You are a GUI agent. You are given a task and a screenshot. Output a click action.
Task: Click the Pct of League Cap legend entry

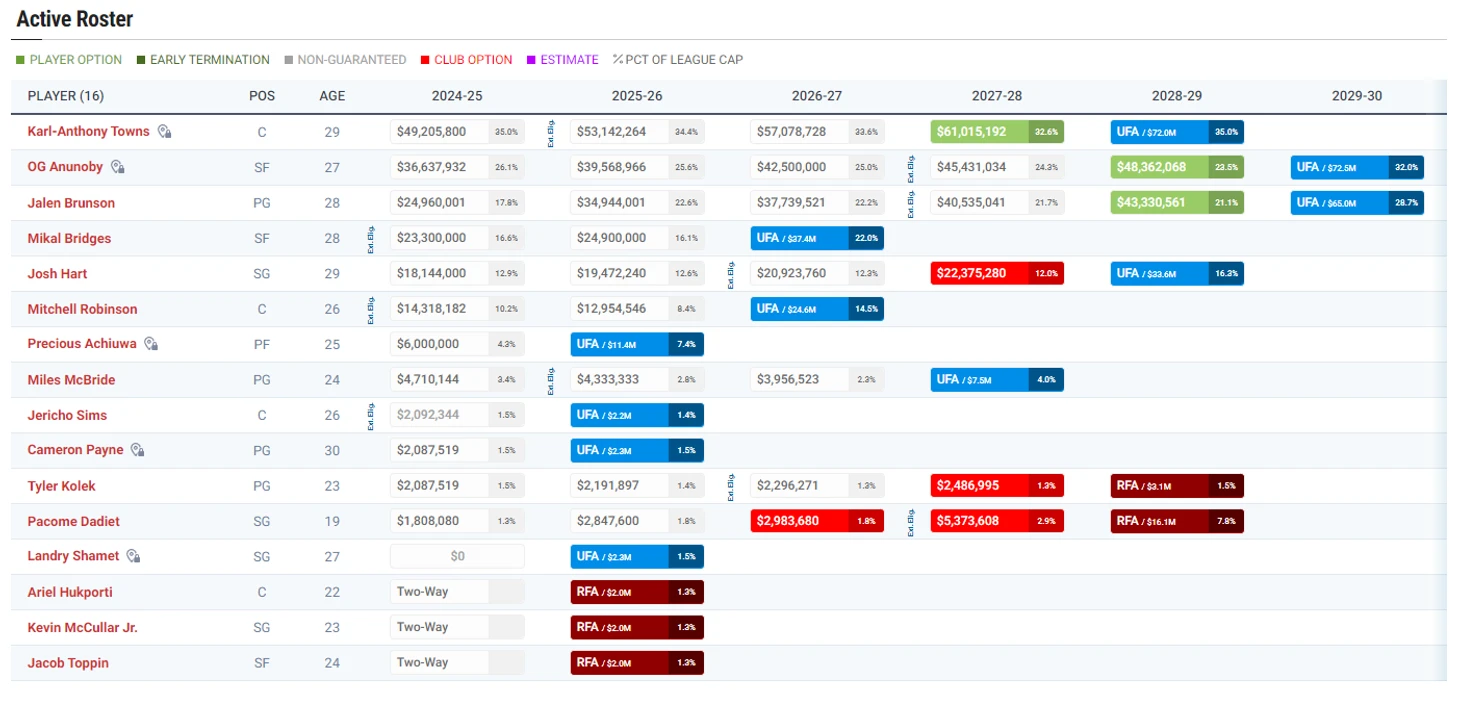678,60
